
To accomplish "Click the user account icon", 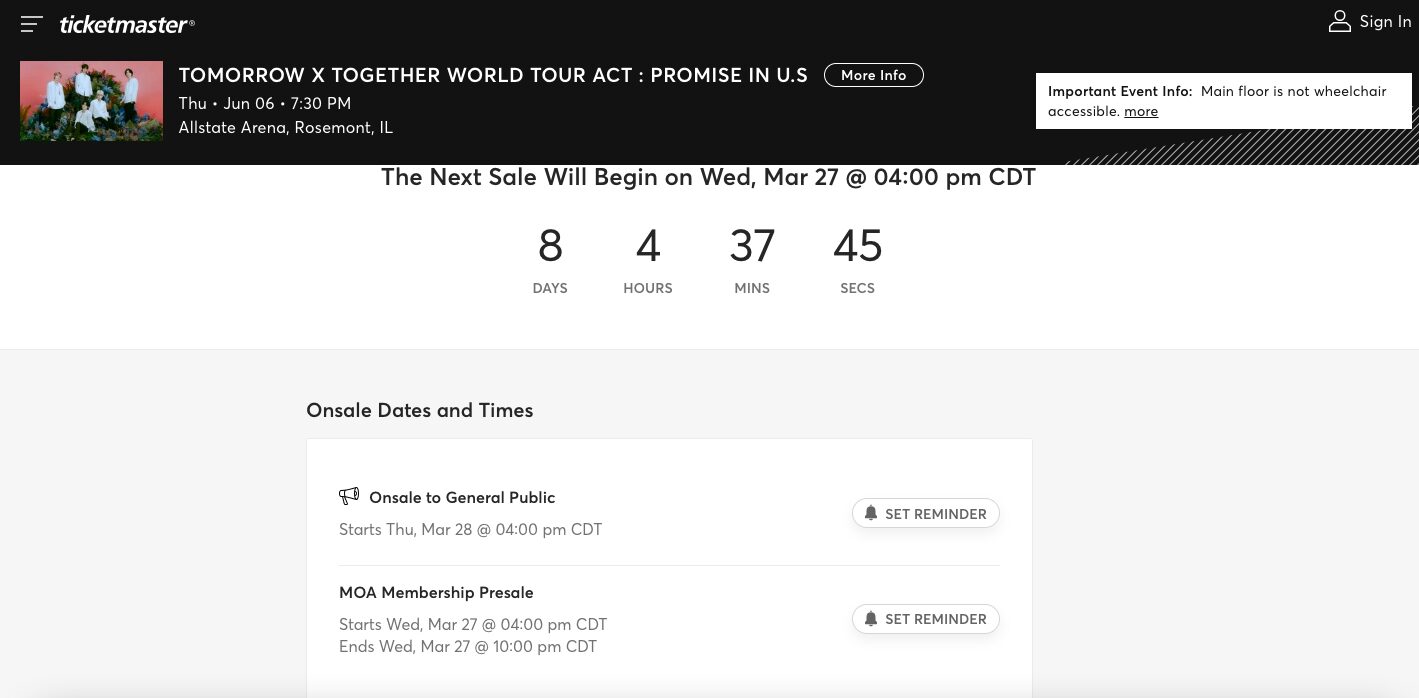I will [x=1339, y=22].
